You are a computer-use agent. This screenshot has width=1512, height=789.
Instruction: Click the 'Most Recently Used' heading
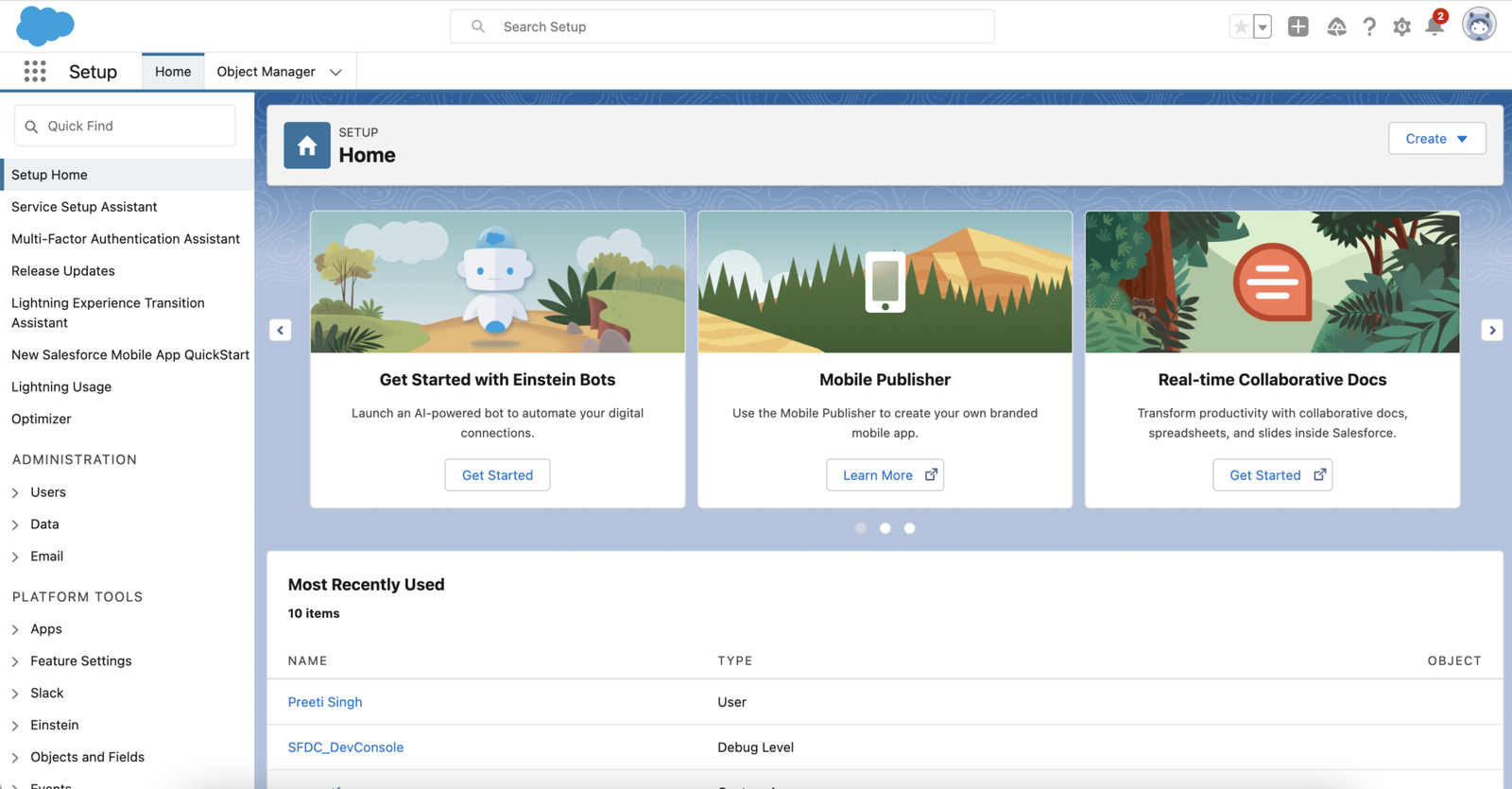point(367,585)
